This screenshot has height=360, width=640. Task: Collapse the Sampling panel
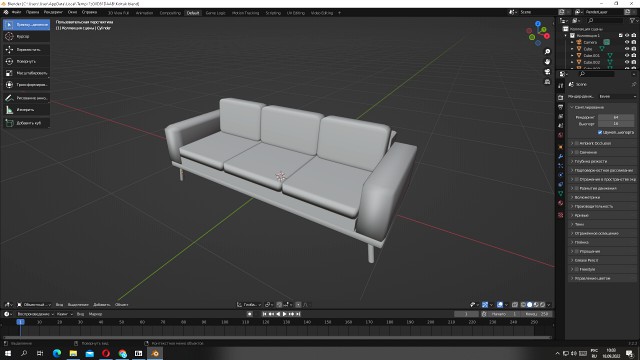[602, 107]
